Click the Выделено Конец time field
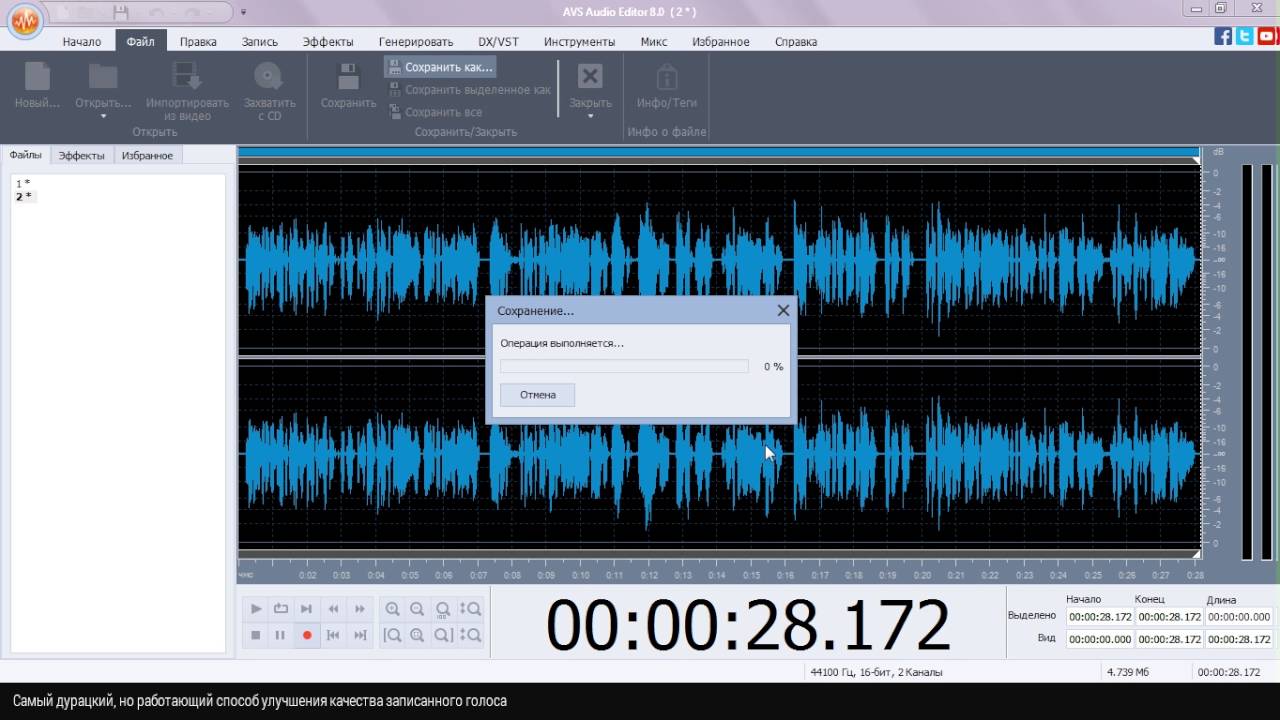 pyautogui.click(x=1169, y=617)
